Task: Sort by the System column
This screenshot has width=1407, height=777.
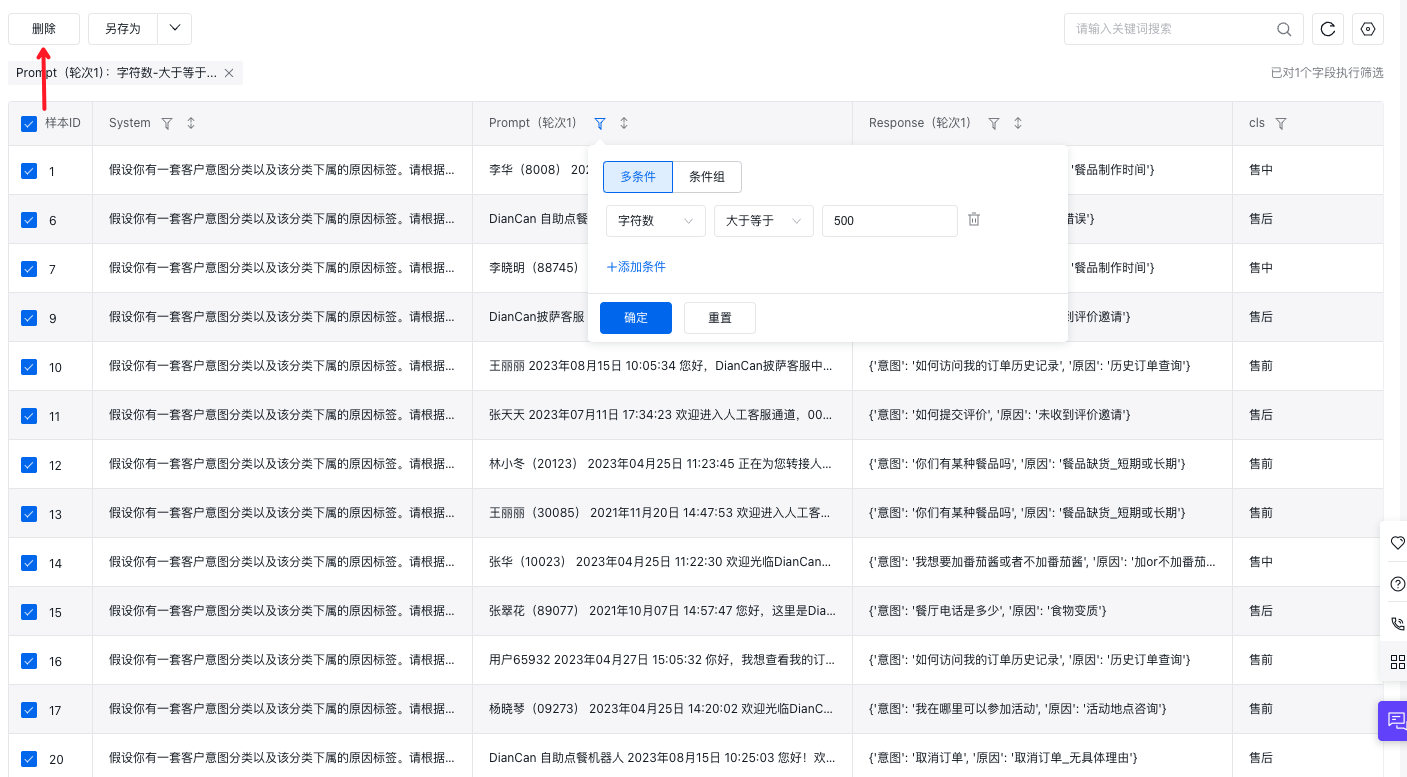Action: [191, 123]
